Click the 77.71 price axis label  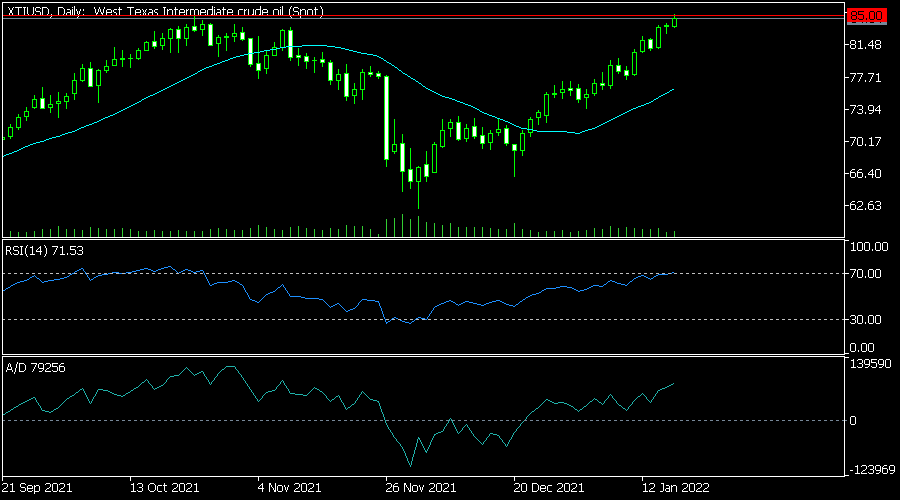click(866, 77)
